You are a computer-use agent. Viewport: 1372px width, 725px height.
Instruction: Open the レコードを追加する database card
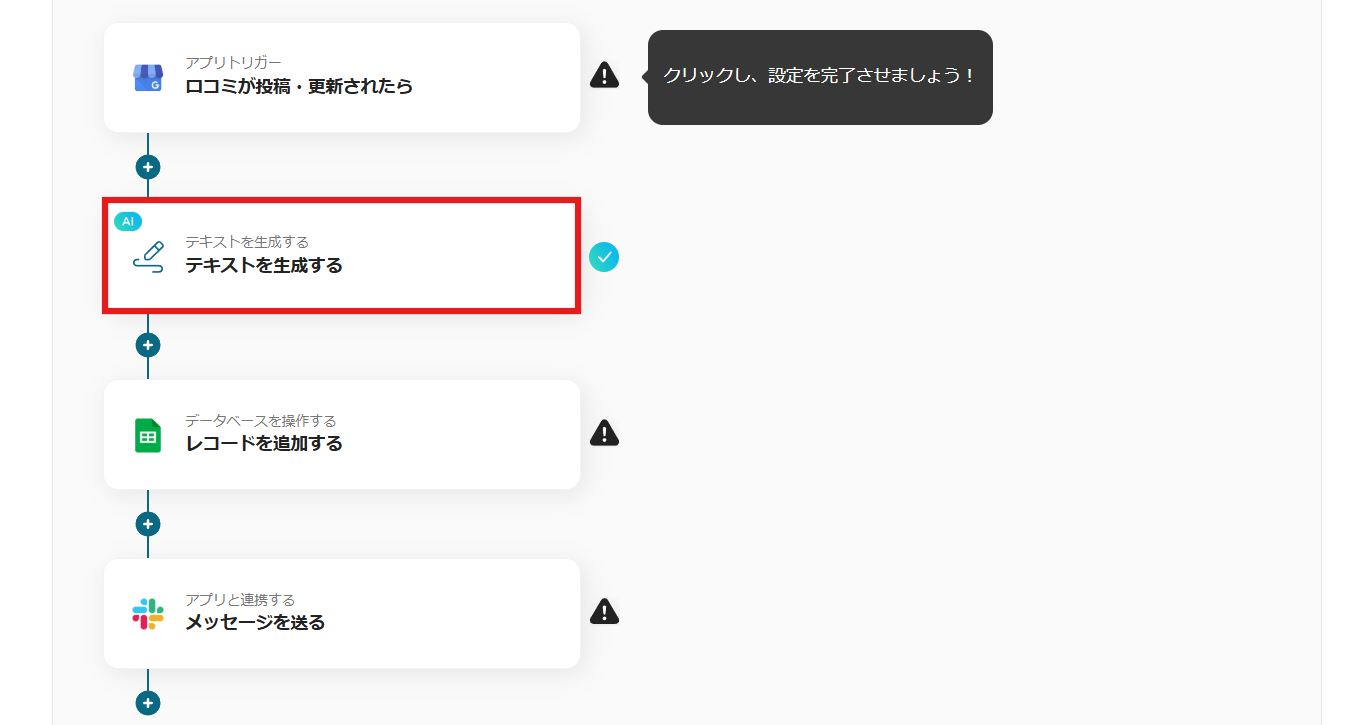tap(342, 434)
